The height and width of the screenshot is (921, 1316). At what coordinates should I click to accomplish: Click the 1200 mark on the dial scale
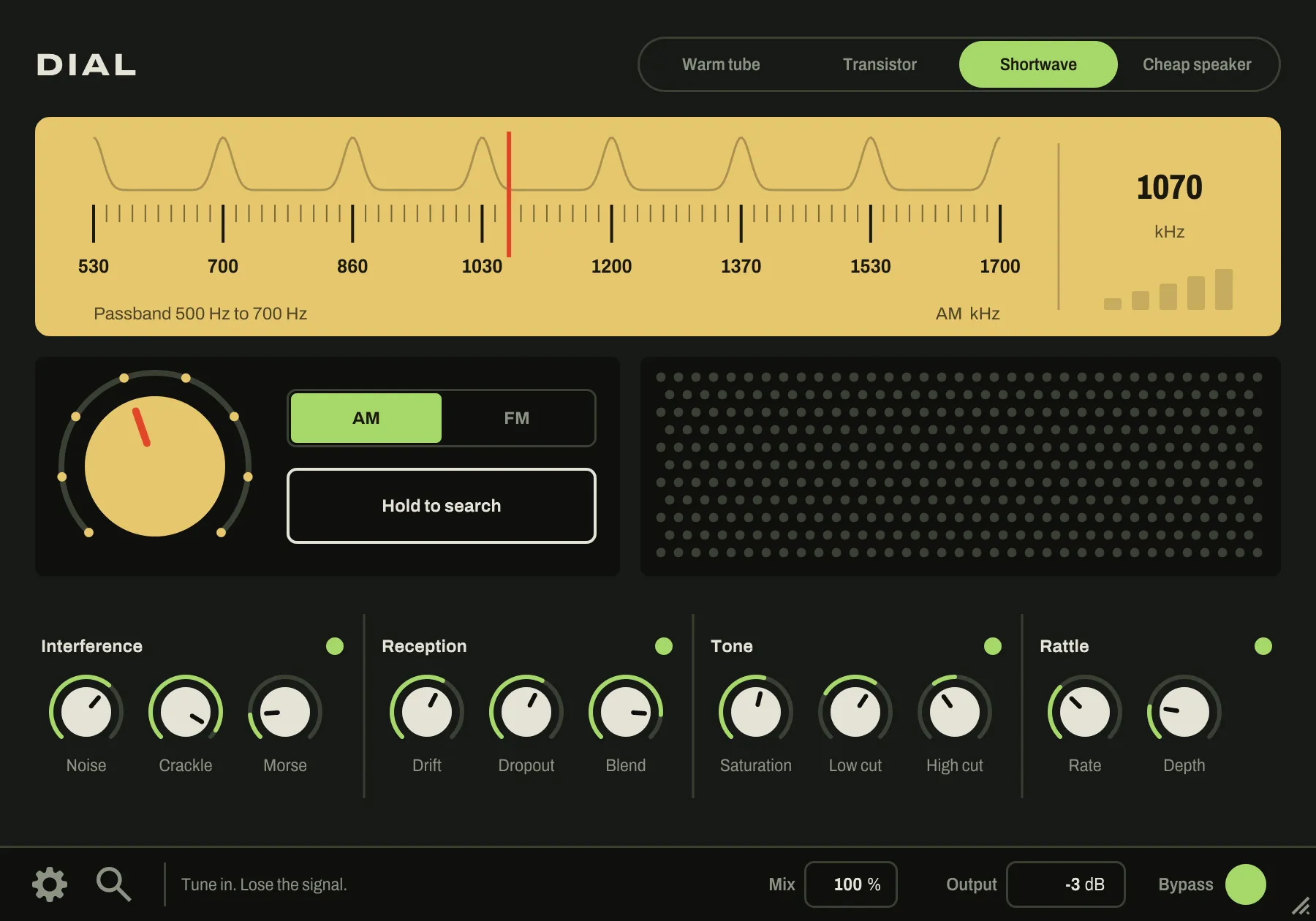pyautogui.click(x=611, y=266)
